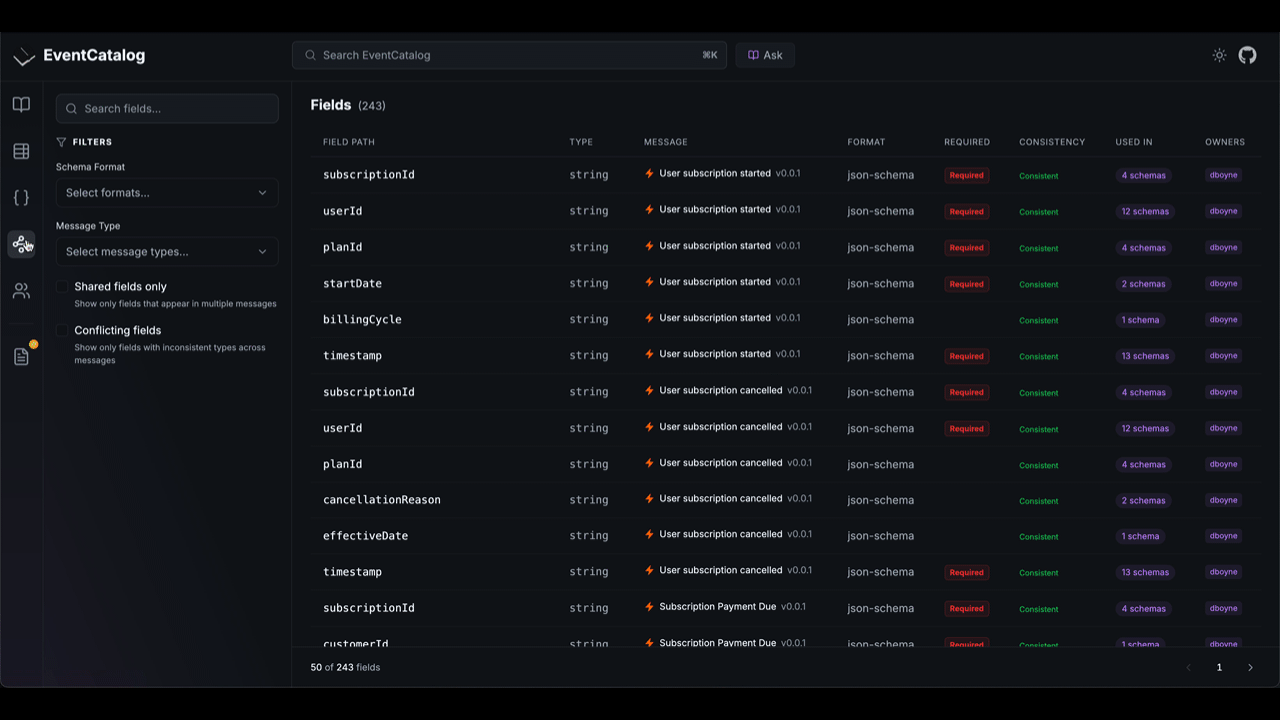Screen dimensions: 1280x720
Task: Enable the Shared fields only checkbox
Action: [x=62, y=287]
